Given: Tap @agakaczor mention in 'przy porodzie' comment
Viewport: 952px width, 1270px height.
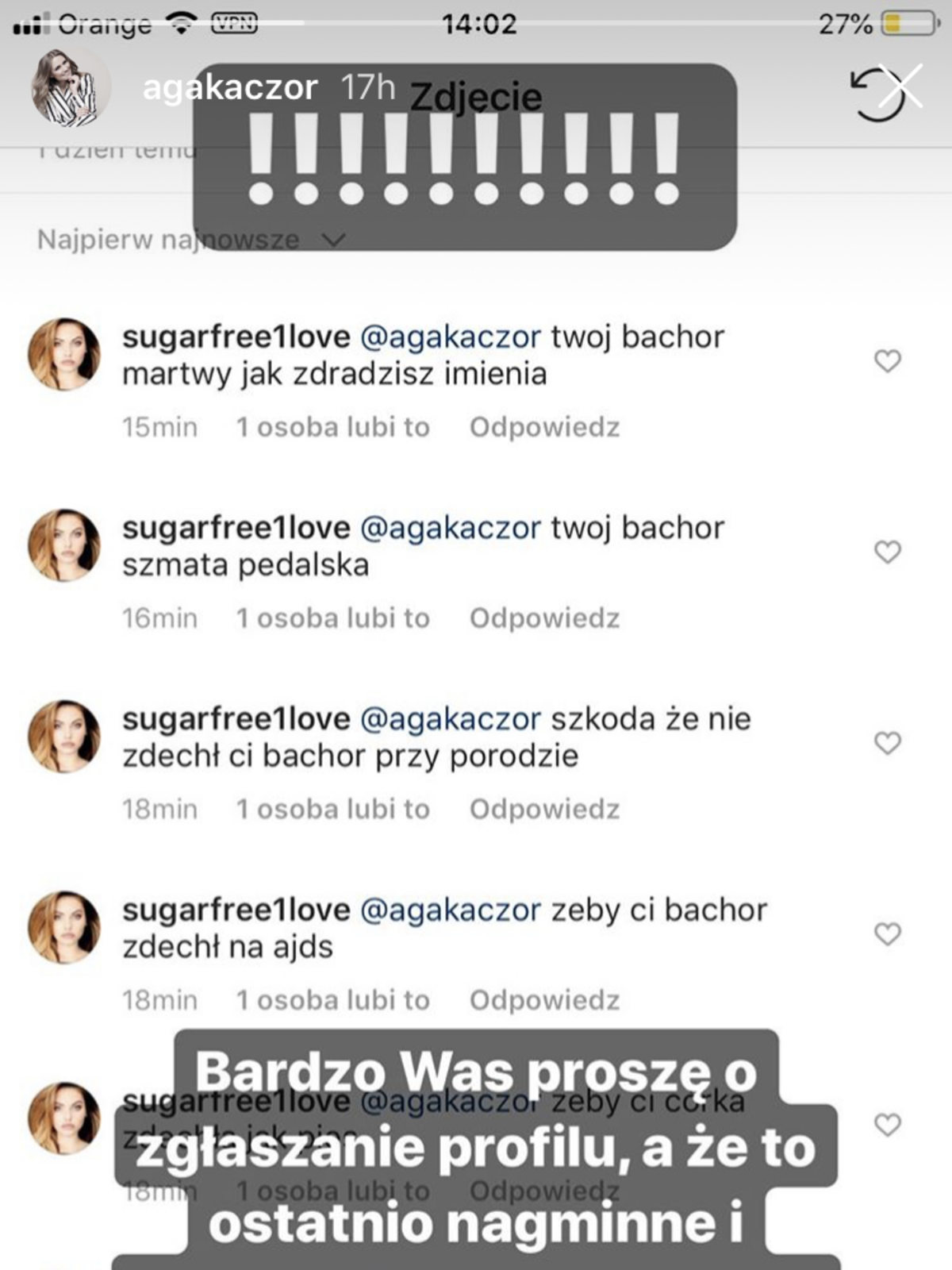Looking at the screenshot, I should click(x=451, y=719).
